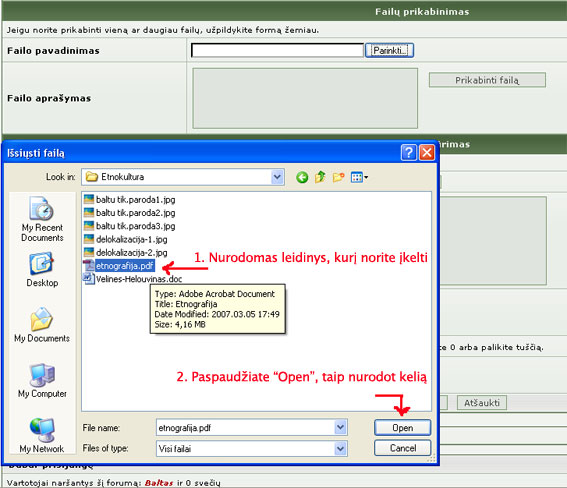Create a new folder
567x488 pixels.
(338, 177)
